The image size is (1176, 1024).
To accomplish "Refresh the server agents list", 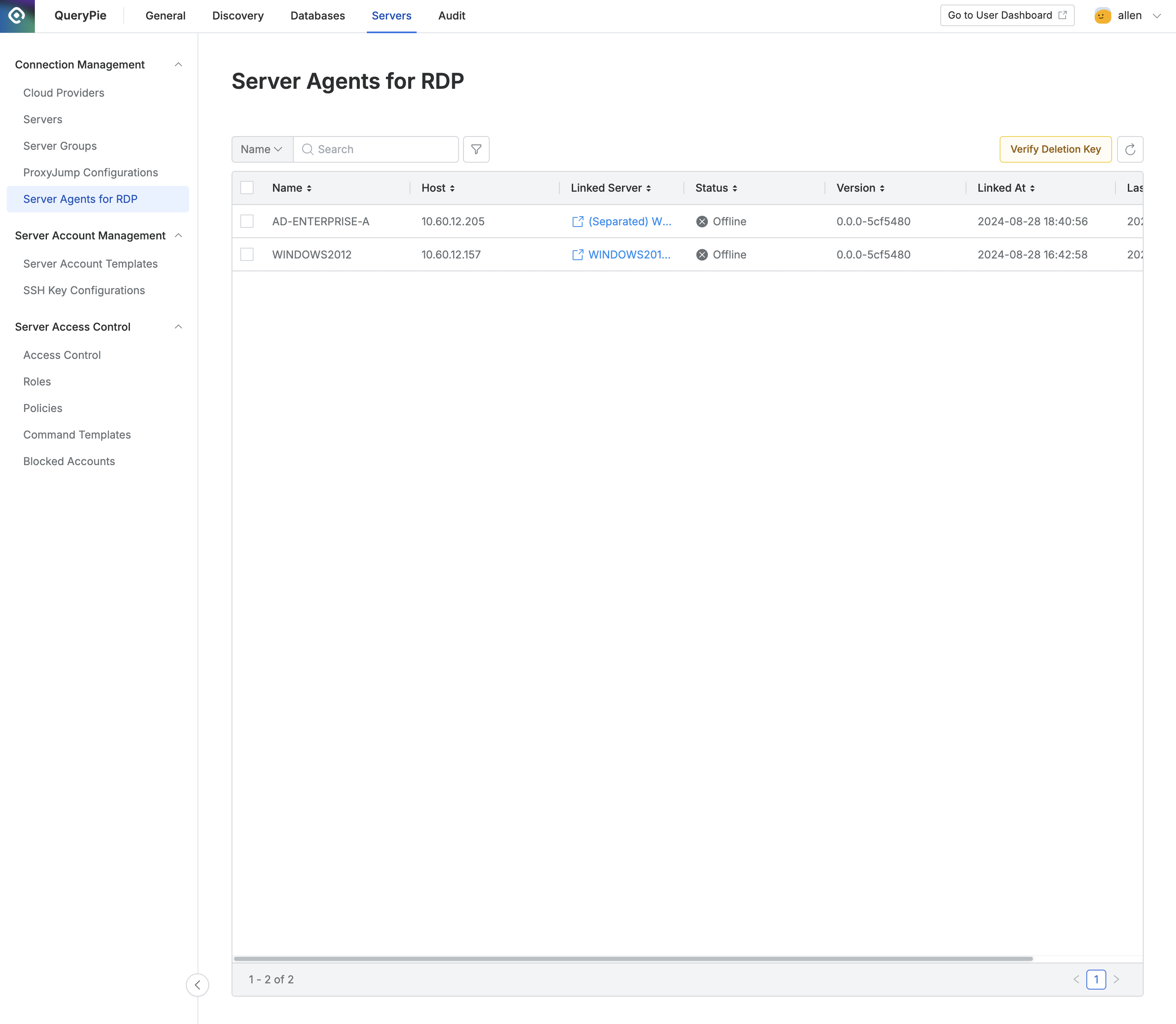I will click(1130, 149).
